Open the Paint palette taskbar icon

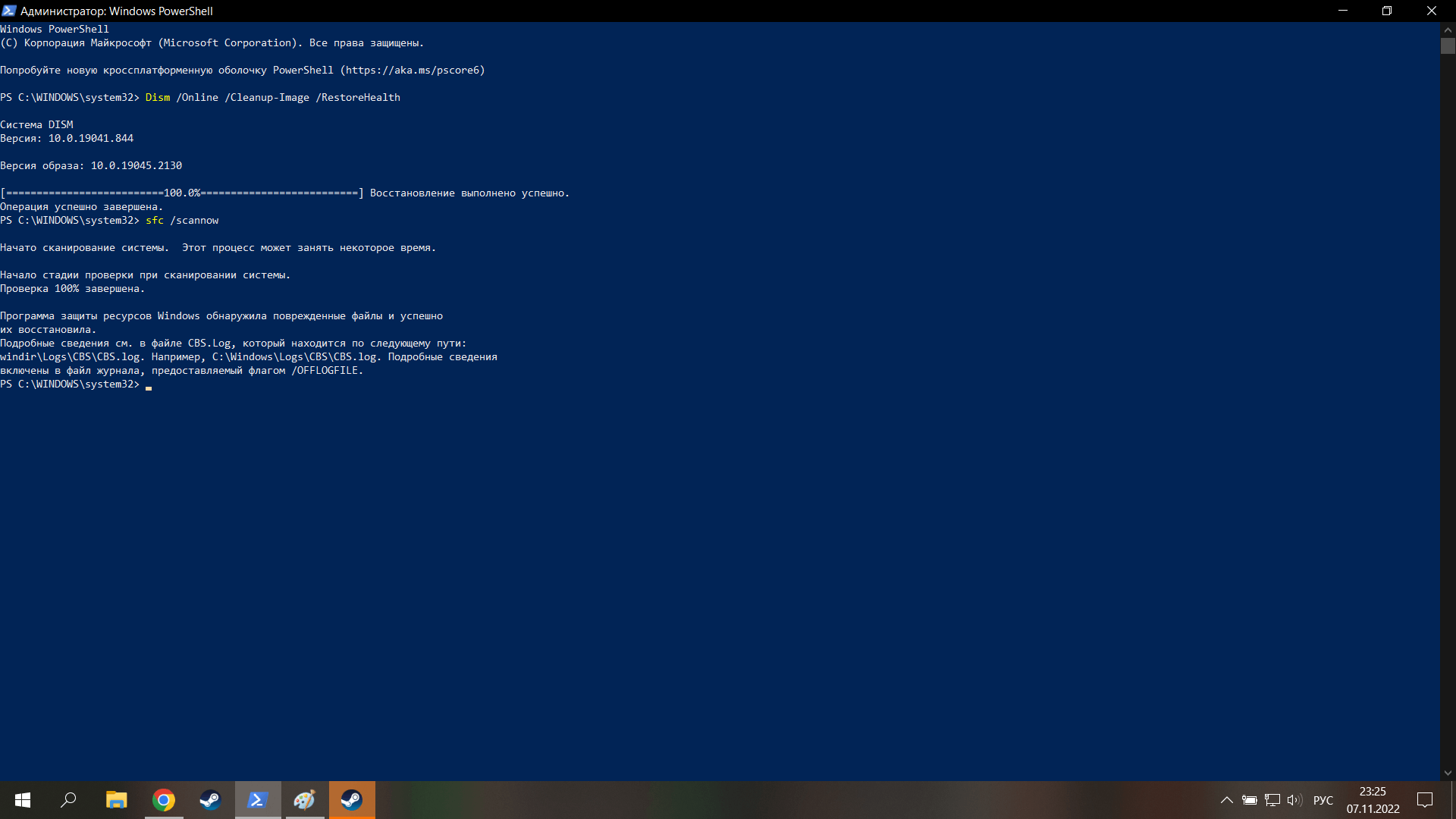point(305,800)
